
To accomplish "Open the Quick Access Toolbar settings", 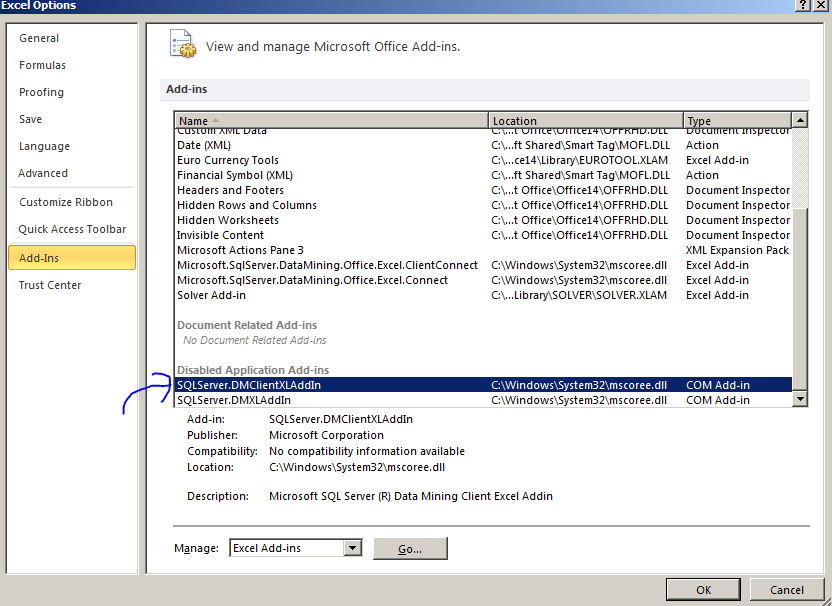I will (x=73, y=228).
